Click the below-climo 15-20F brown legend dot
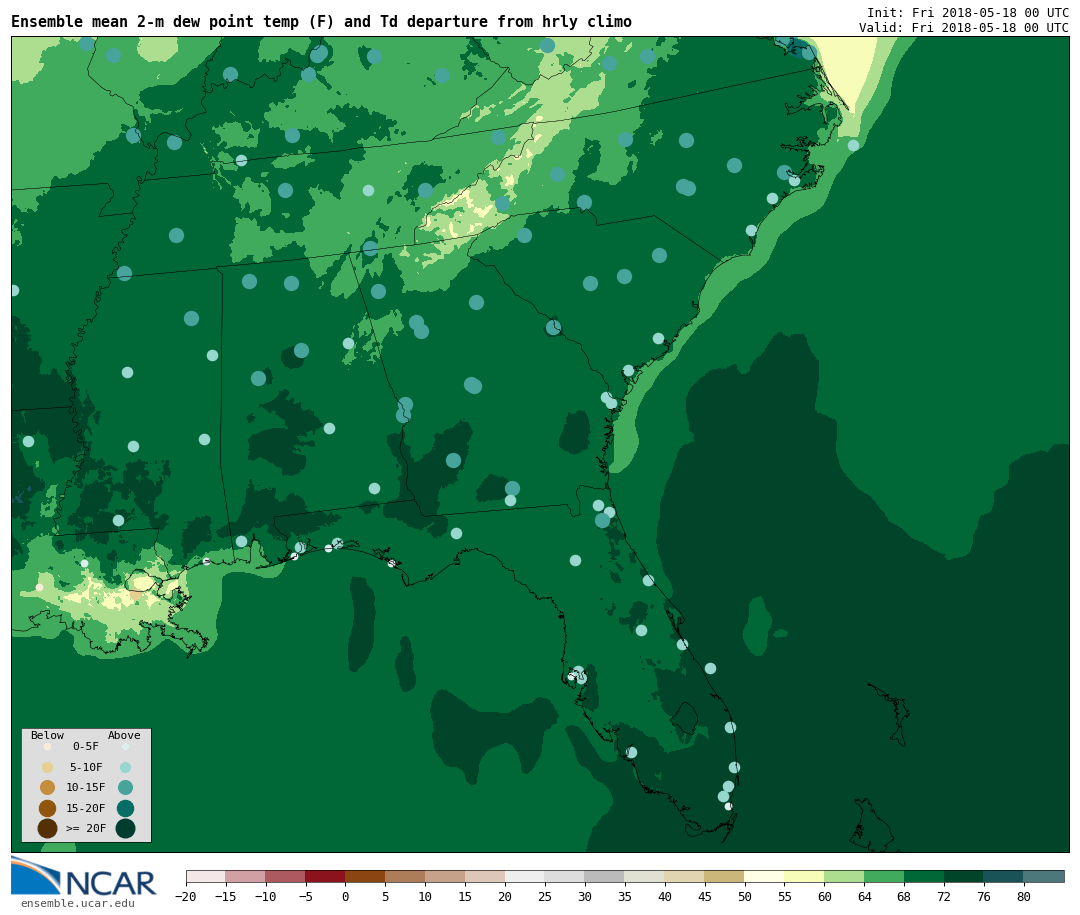The height and width of the screenshot is (915, 1080). (48, 808)
